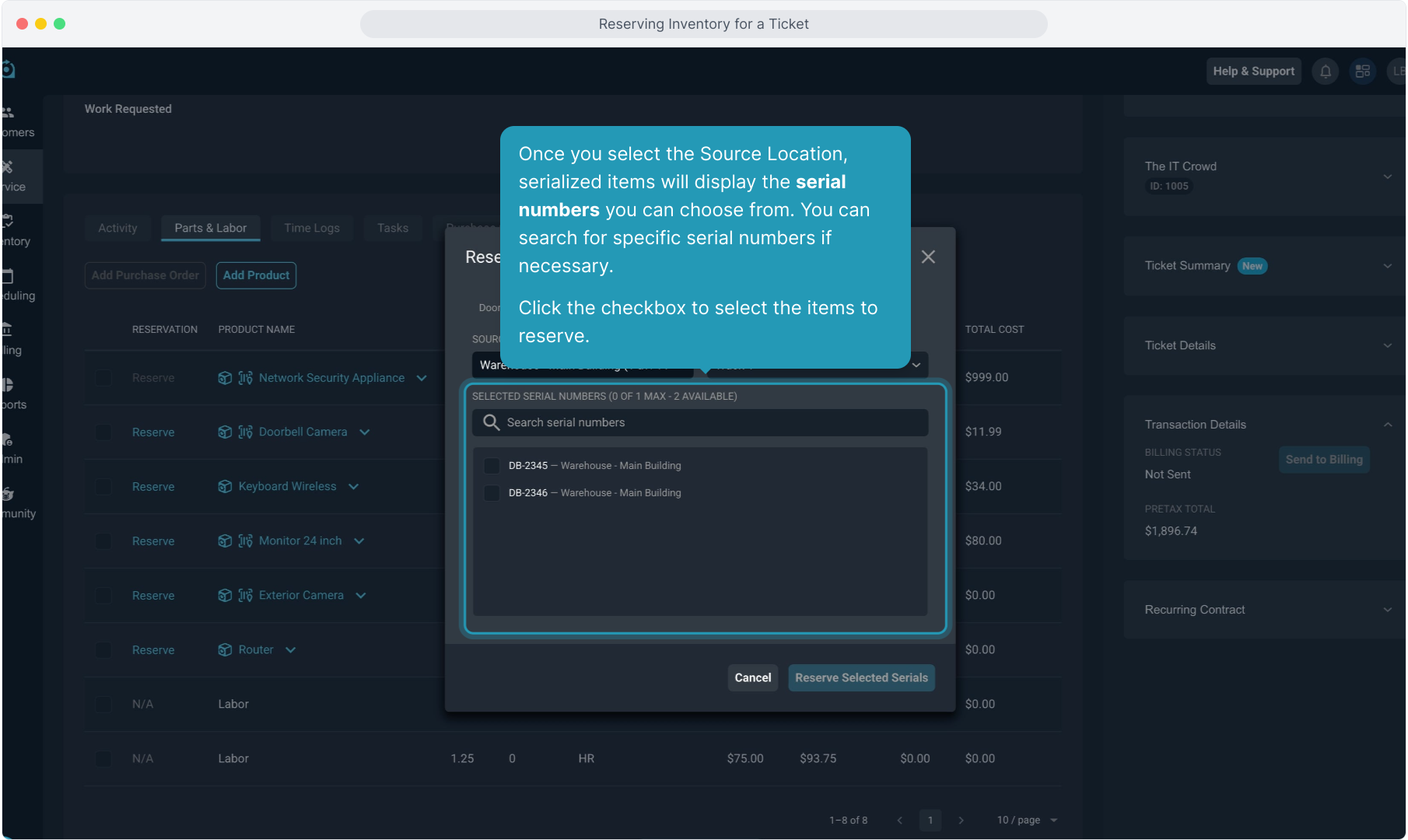
Task: Switch to the Time Logs tab
Action: 311,228
